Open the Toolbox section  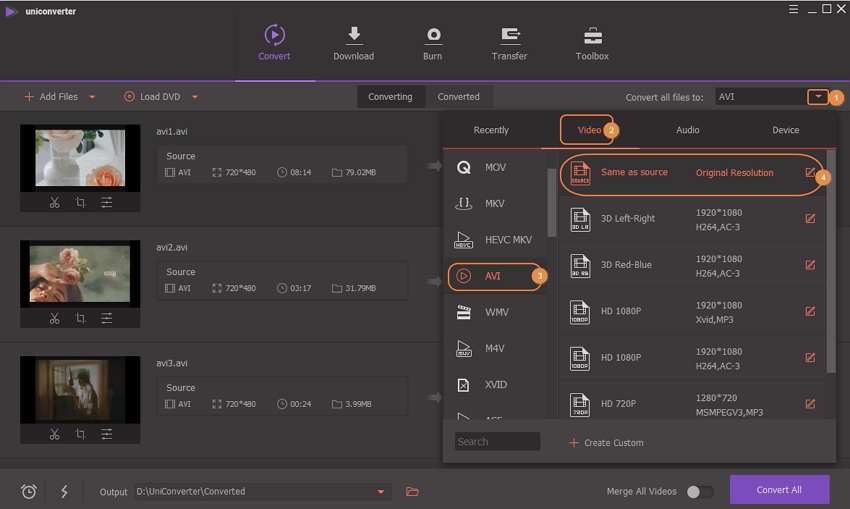click(592, 43)
